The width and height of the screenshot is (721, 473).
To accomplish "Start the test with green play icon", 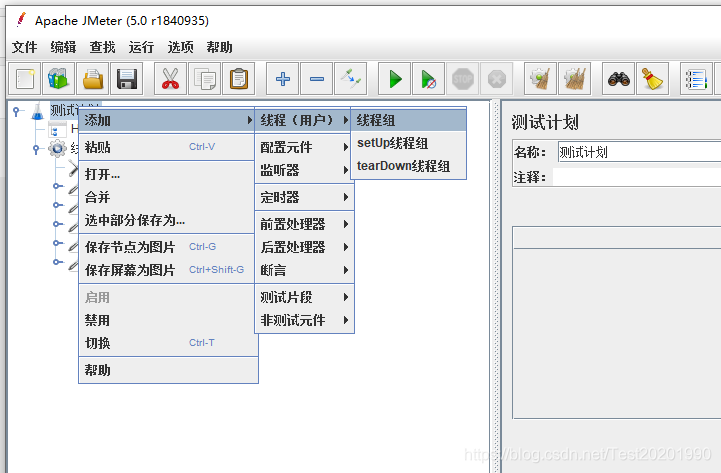I will [395, 79].
